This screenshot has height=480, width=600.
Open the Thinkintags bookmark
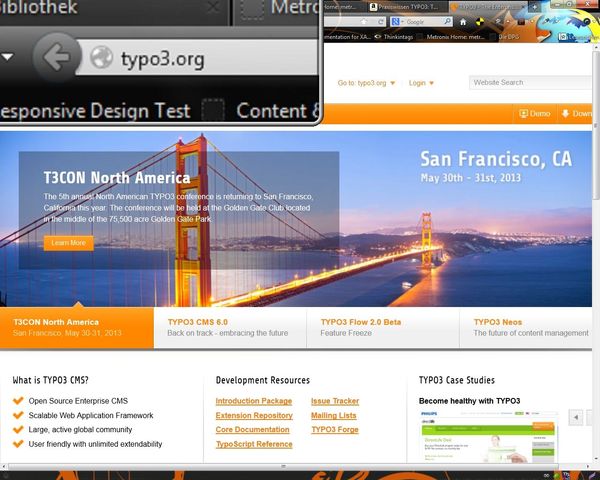tap(394, 37)
